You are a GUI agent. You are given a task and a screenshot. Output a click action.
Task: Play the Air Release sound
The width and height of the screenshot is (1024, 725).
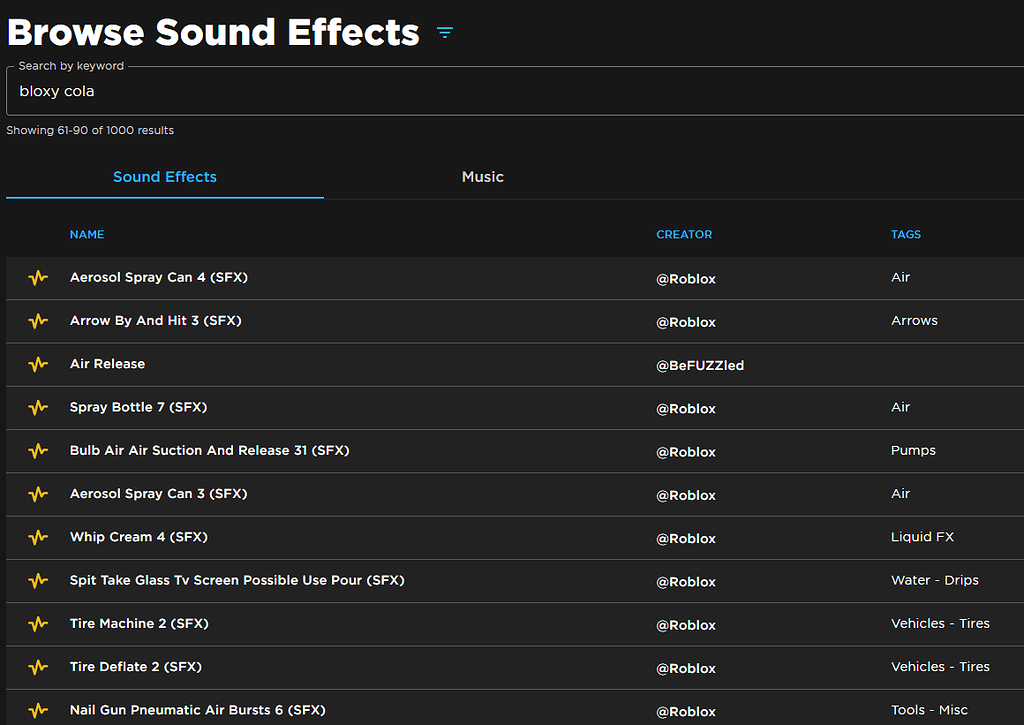click(x=38, y=364)
